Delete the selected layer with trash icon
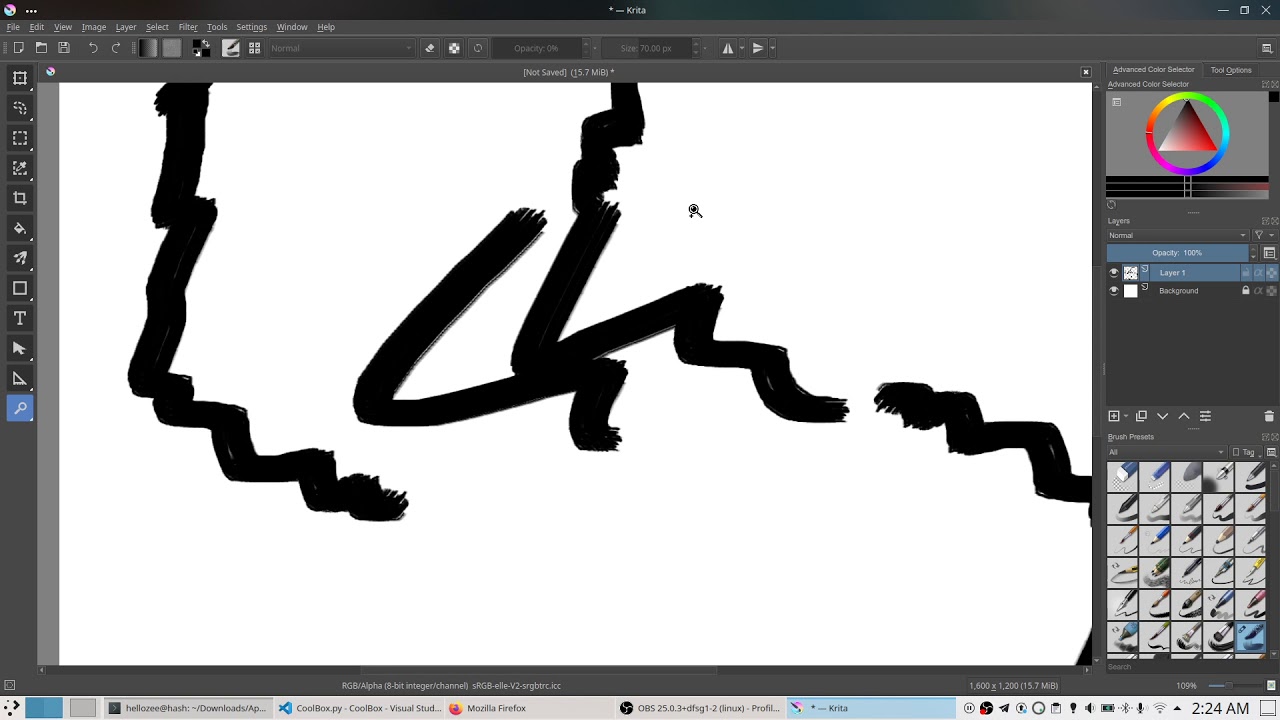This screenshot has width=1280, height=720. 1269,416
